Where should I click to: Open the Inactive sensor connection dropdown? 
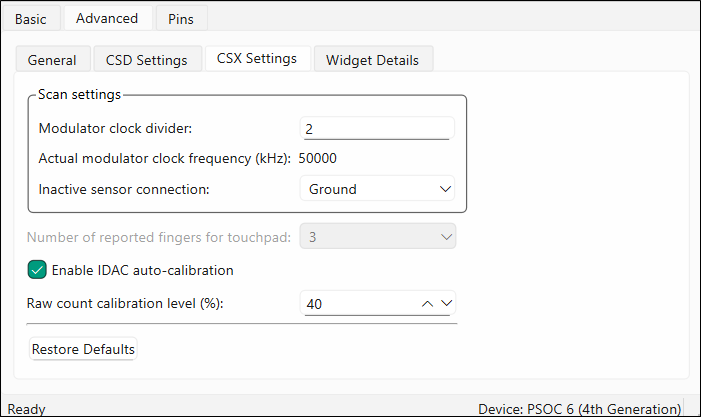376,188
